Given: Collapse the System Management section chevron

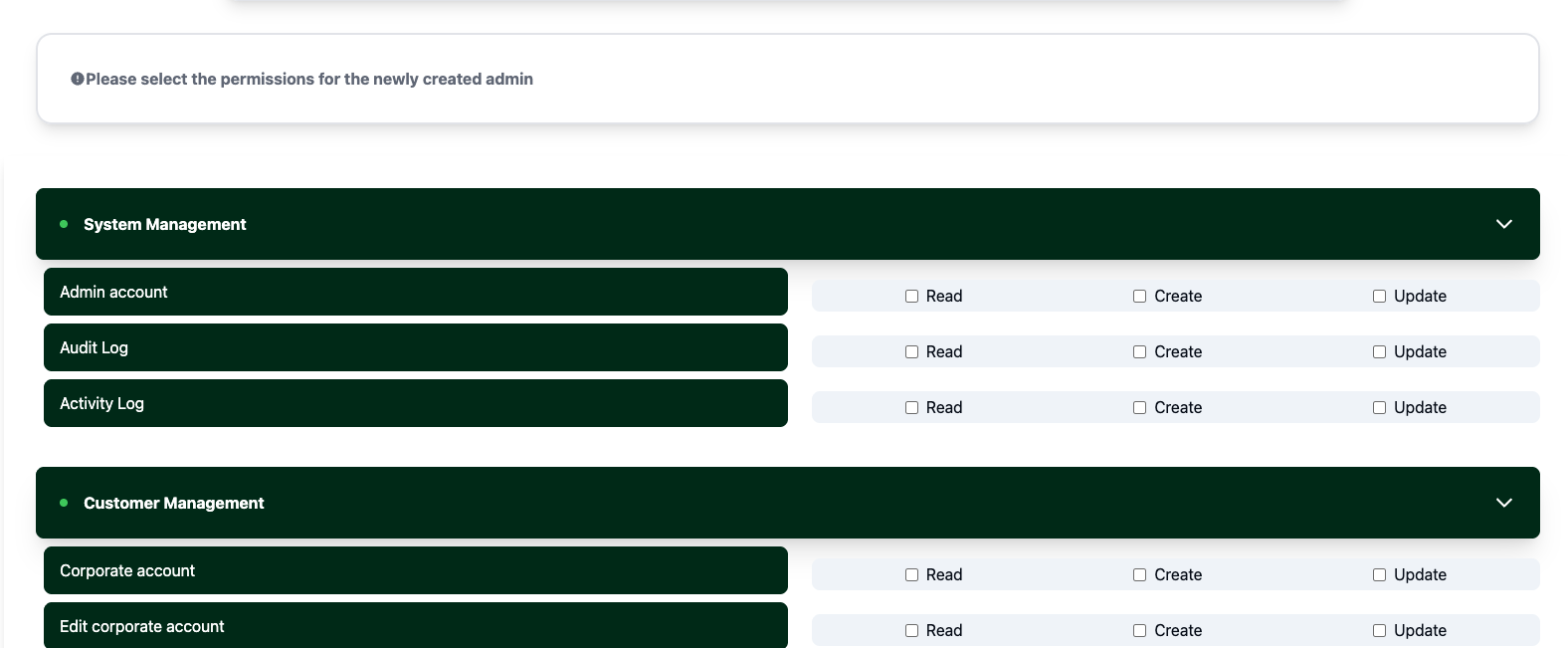Looking at the screenshot, I should 1503,224.
